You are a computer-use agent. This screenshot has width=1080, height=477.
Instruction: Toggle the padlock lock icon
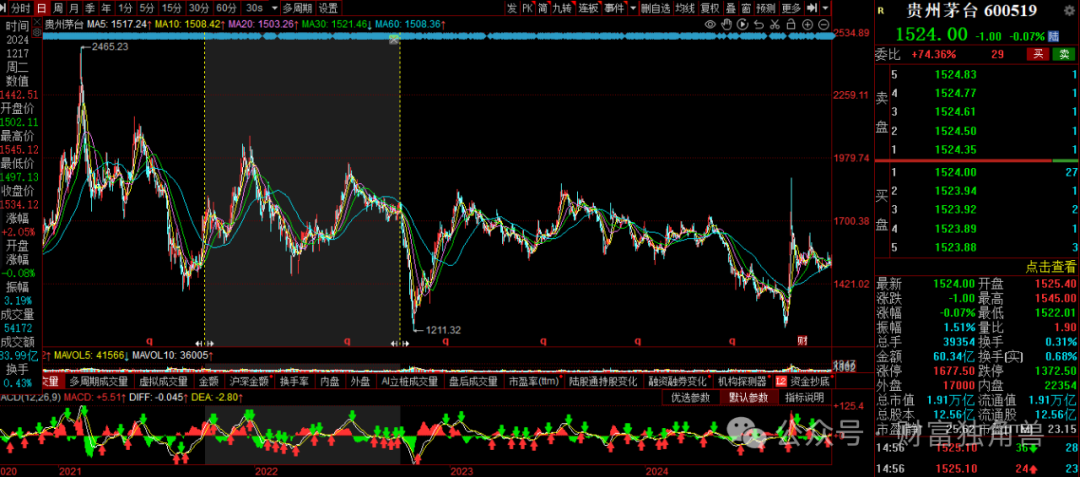pyautogui.click(x=791, y=24)
